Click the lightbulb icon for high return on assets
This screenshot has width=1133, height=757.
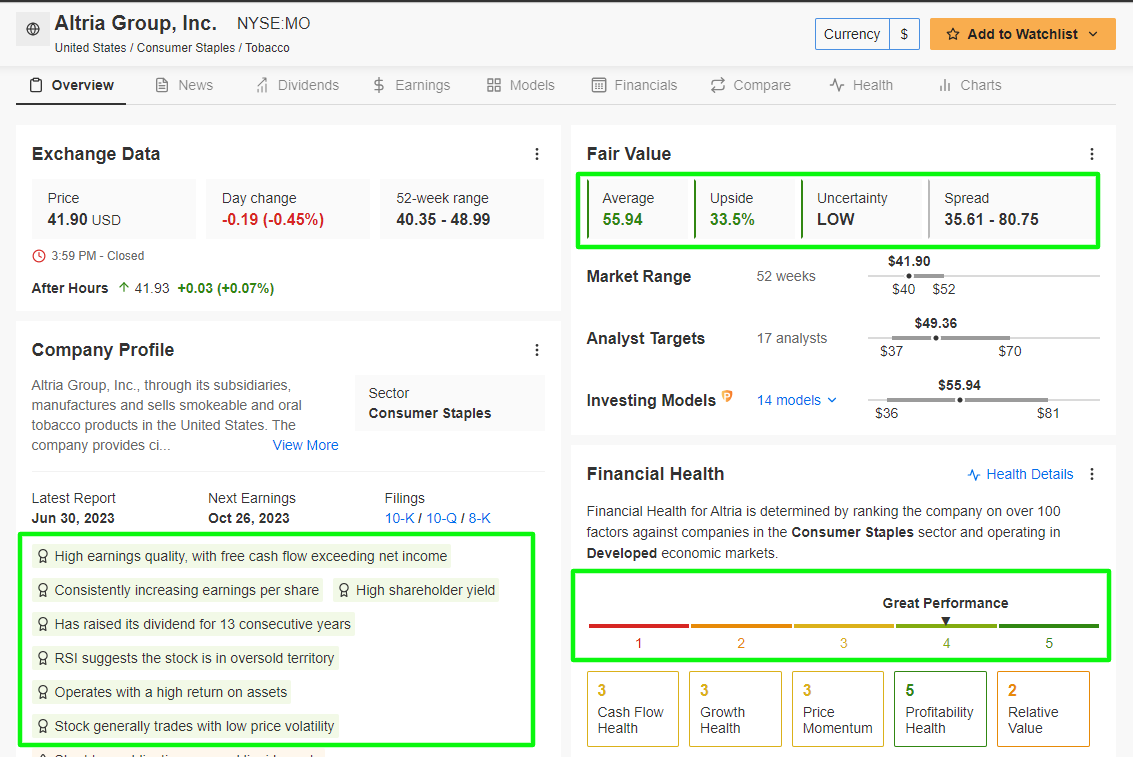tap(43, 692)
